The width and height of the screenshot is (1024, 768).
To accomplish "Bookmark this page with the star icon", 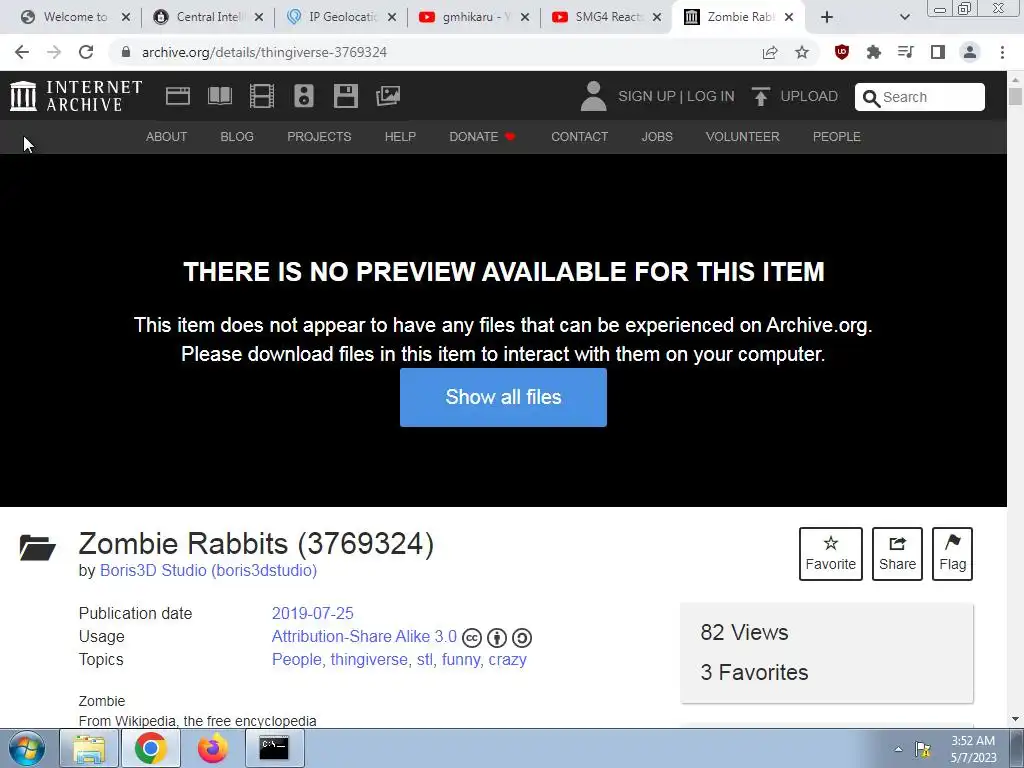I will [802, 52].
